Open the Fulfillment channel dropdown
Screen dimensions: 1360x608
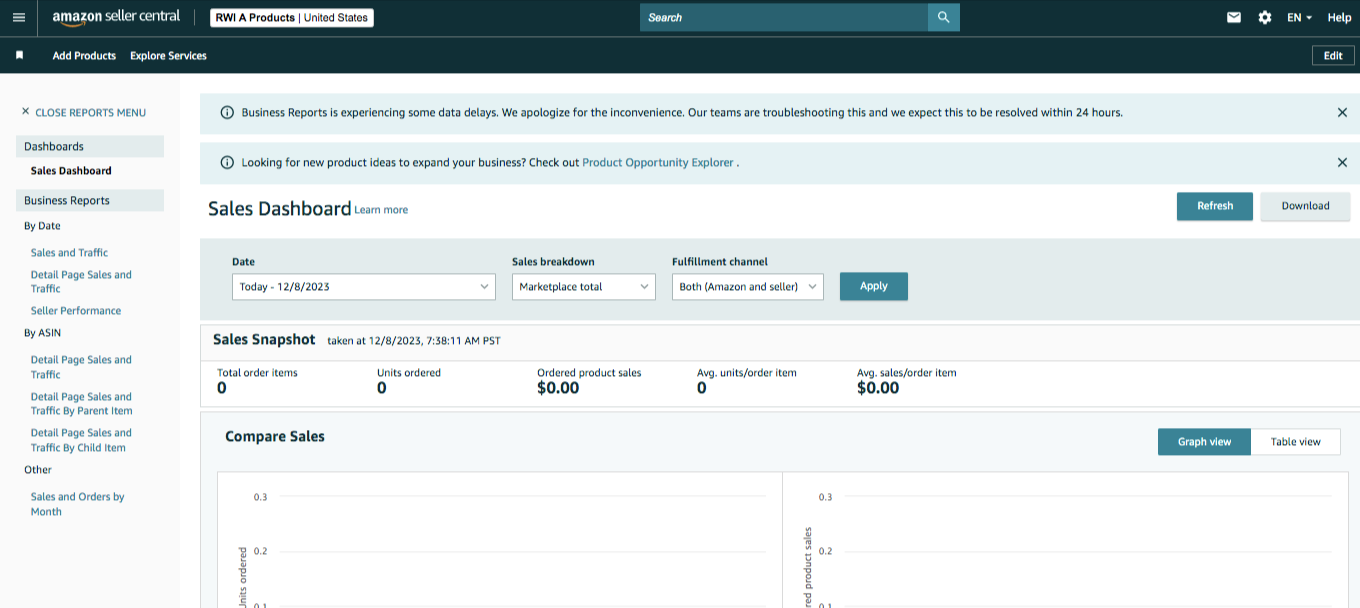tap(748, 287)
